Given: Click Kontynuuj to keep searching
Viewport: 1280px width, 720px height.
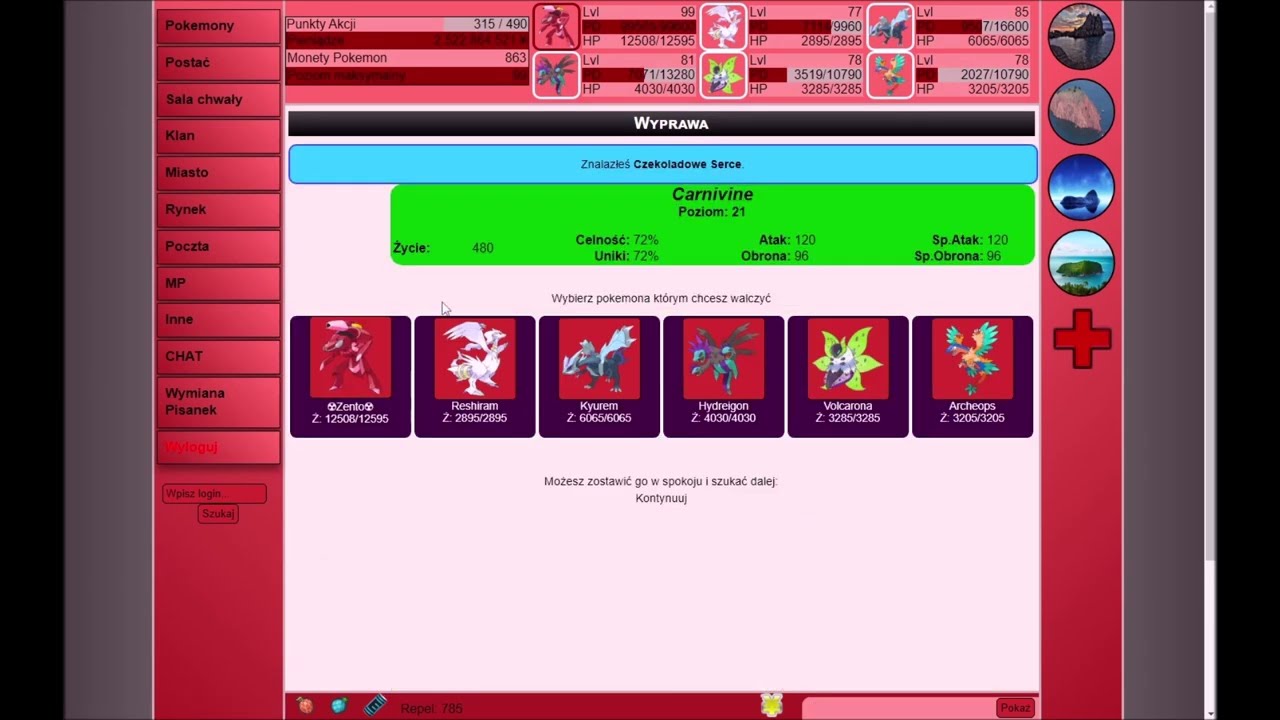Looking at the screenshot, I should tap(661, 498).
